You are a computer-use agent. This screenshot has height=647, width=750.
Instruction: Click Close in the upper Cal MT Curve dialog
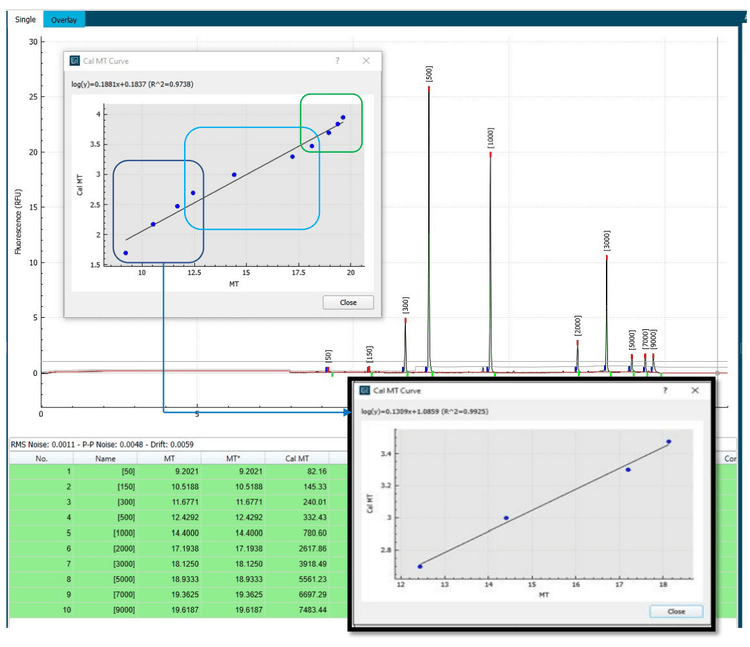point(347,302)
